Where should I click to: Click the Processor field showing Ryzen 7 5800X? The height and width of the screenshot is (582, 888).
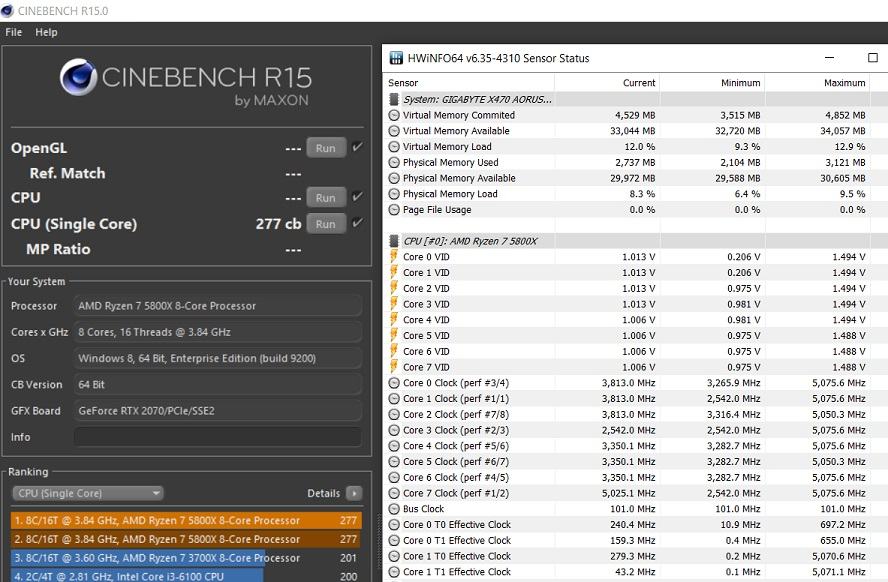tap(217, 306)
